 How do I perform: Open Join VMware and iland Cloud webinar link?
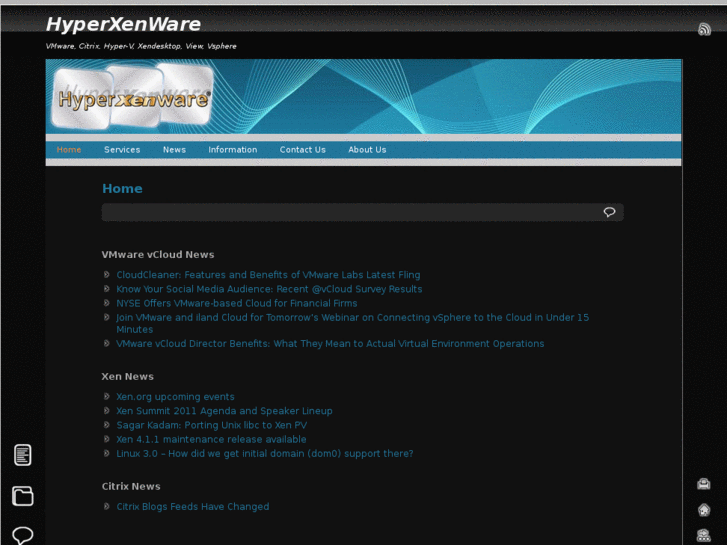tap(353, 323)
